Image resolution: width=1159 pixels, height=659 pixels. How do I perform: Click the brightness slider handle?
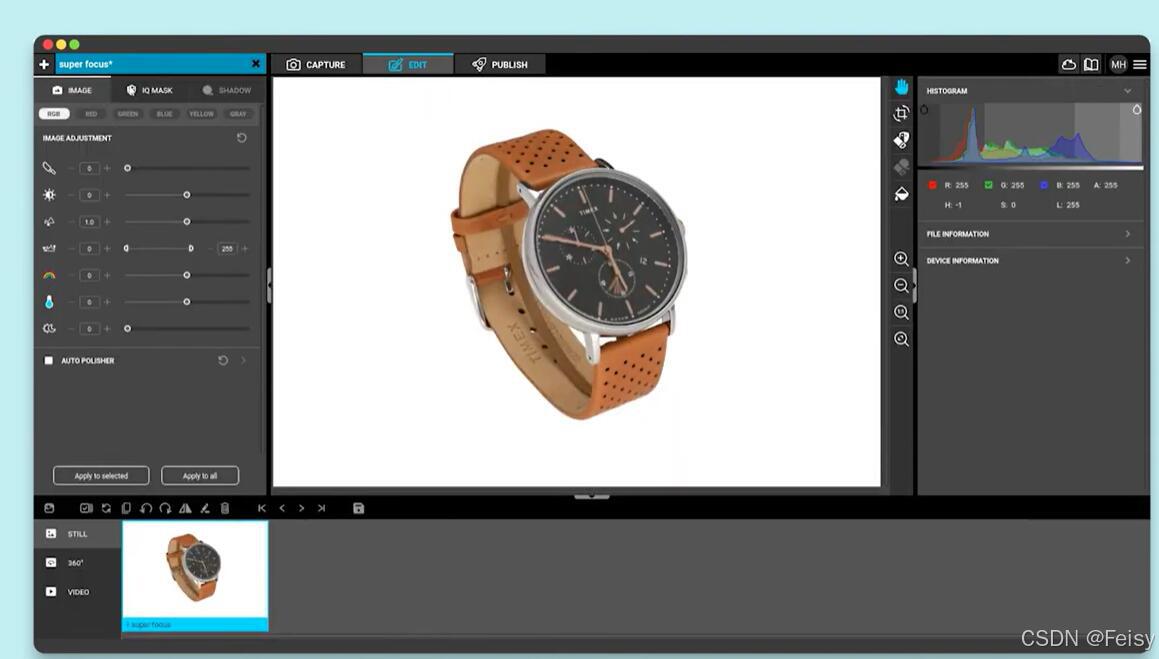186,195
